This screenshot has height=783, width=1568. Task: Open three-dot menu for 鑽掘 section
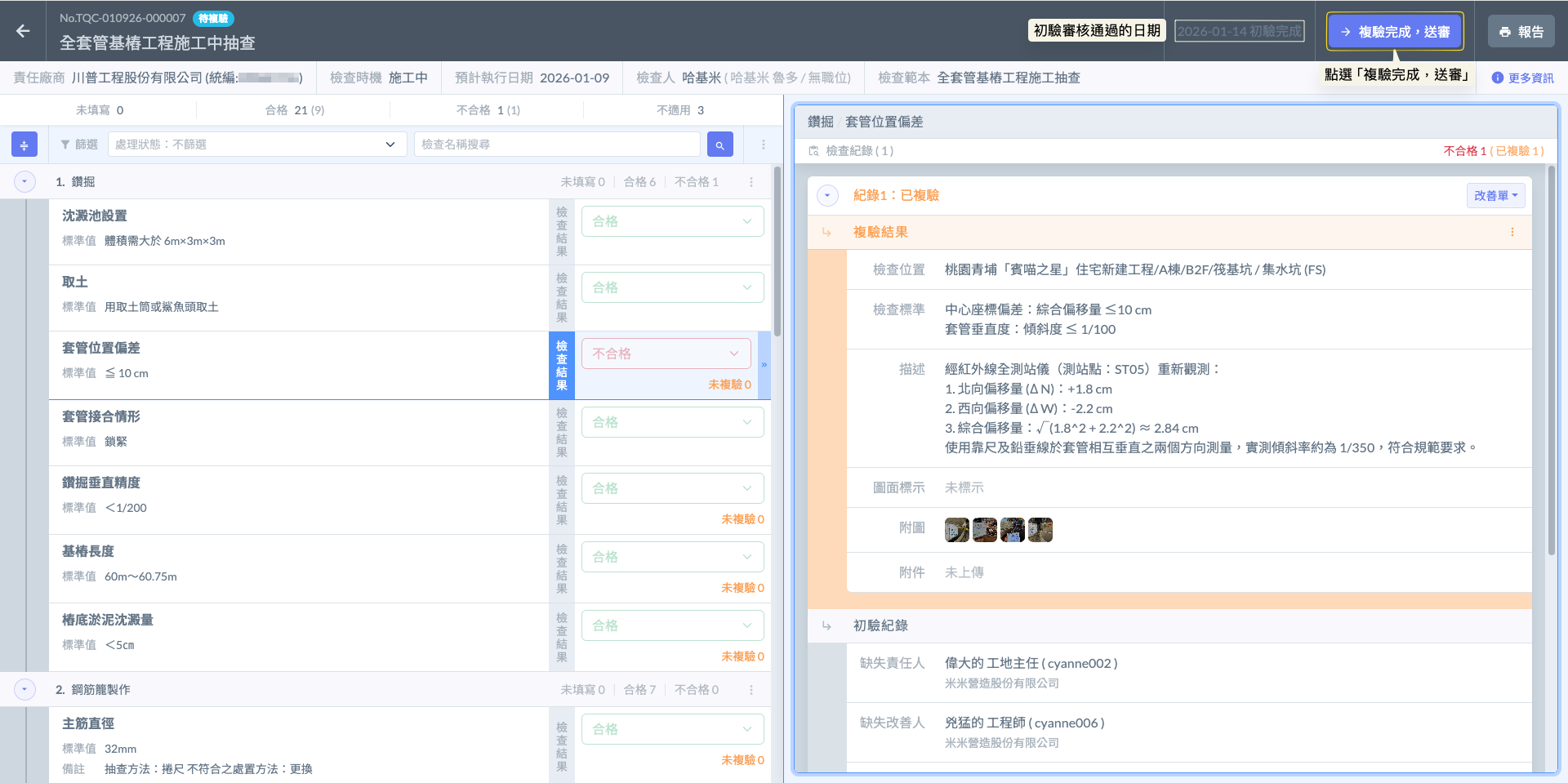click(751, 182)
